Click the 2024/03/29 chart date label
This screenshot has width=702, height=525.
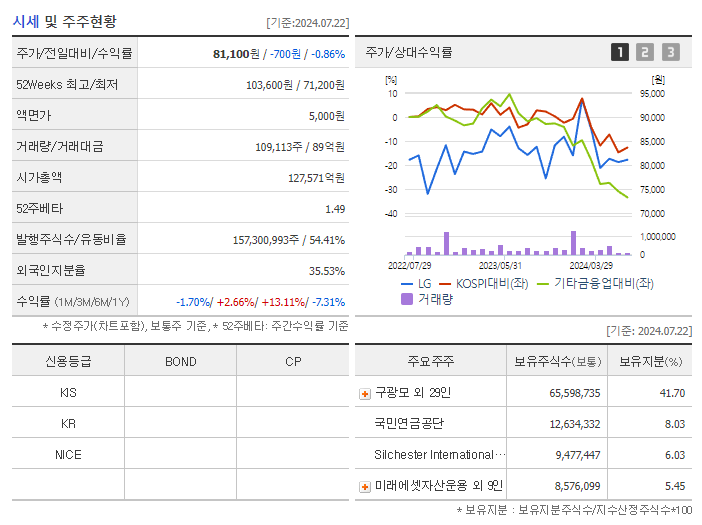click(x=591, y=266)
